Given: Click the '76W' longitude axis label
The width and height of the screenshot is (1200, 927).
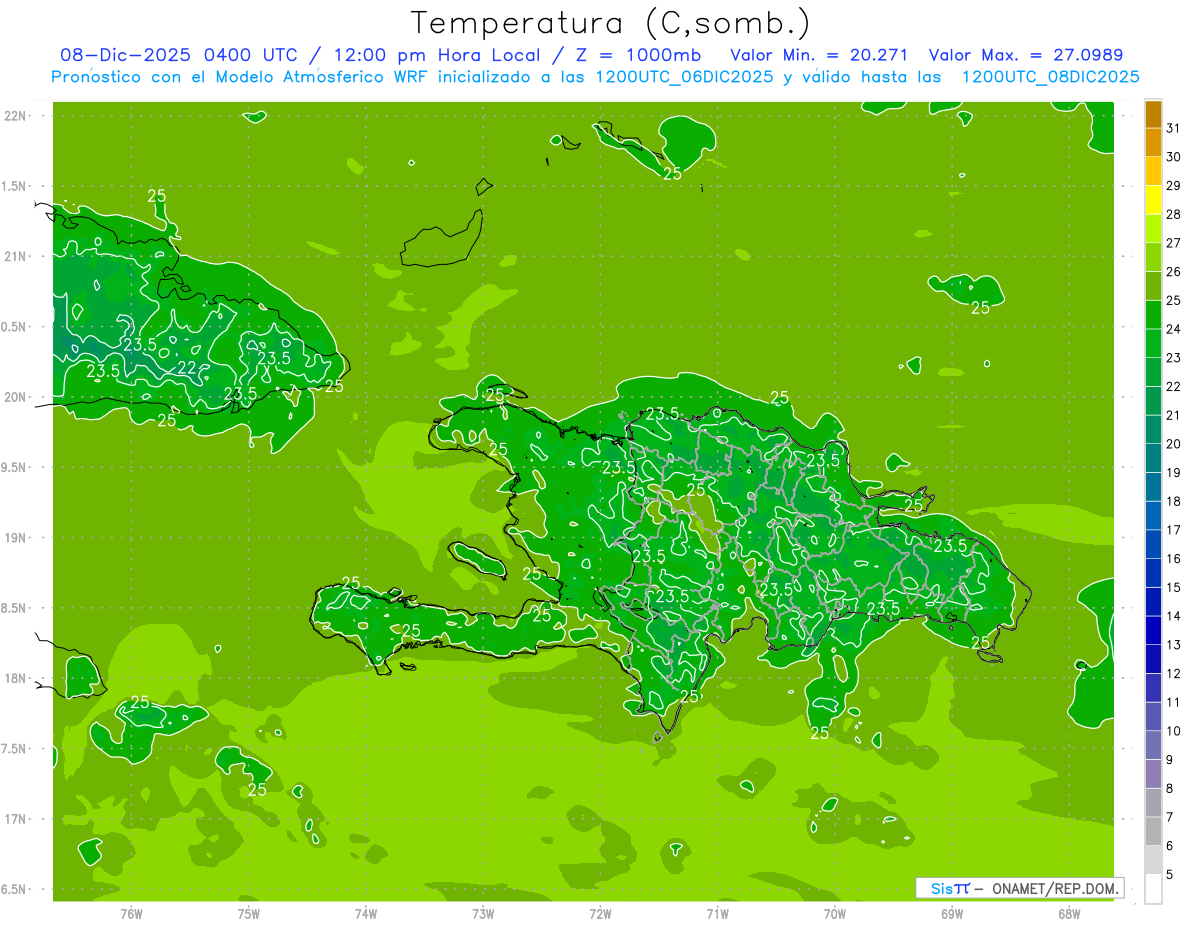Looking at the screenshot, I should tap(131, 914).
